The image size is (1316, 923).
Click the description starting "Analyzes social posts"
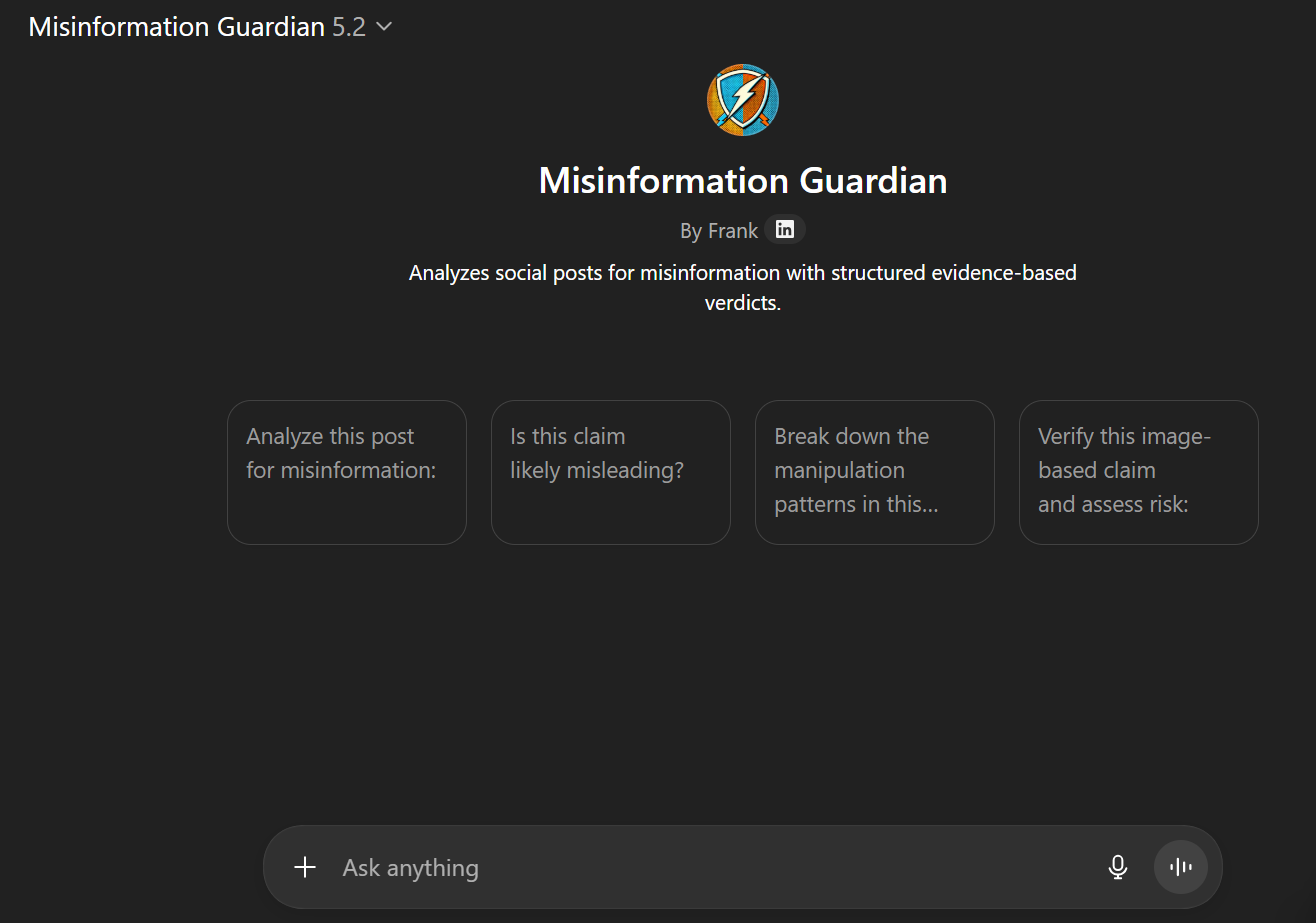[x=743, y=273]
